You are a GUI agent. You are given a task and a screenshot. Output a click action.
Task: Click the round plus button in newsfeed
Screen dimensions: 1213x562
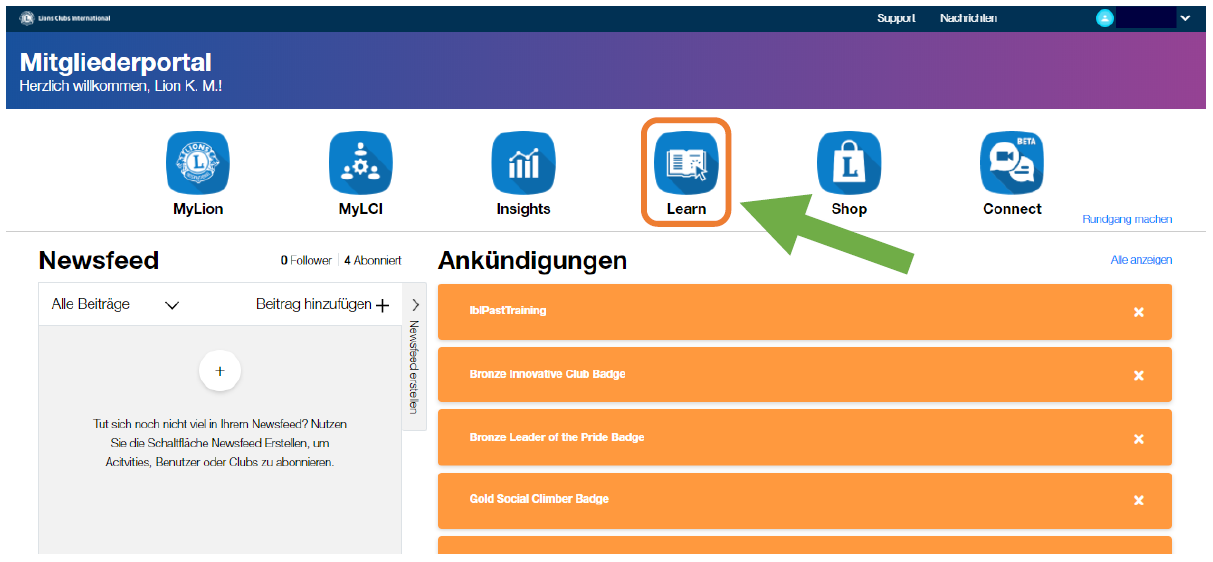coord(220,371)
